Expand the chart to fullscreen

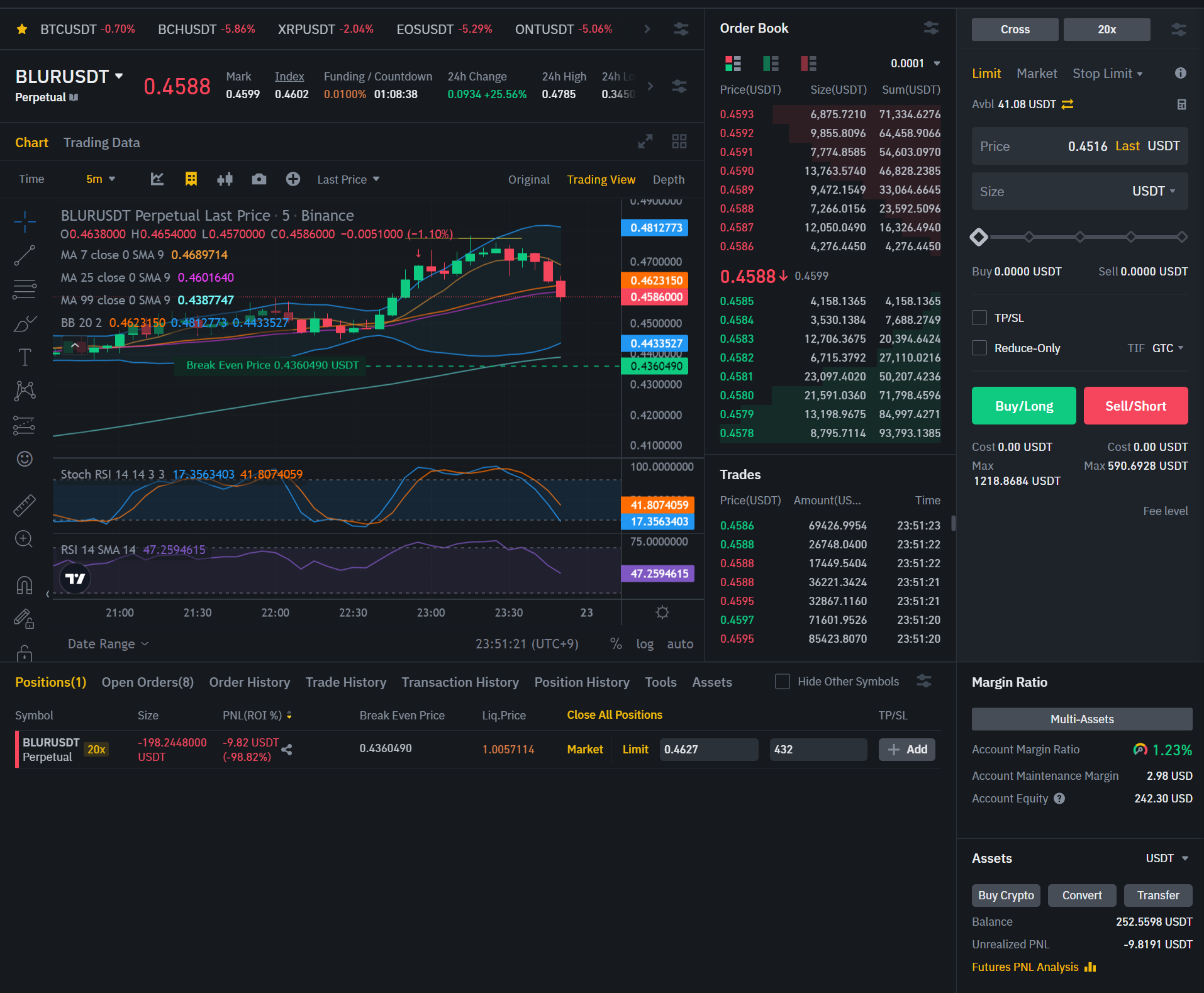(x=645, y=141)
